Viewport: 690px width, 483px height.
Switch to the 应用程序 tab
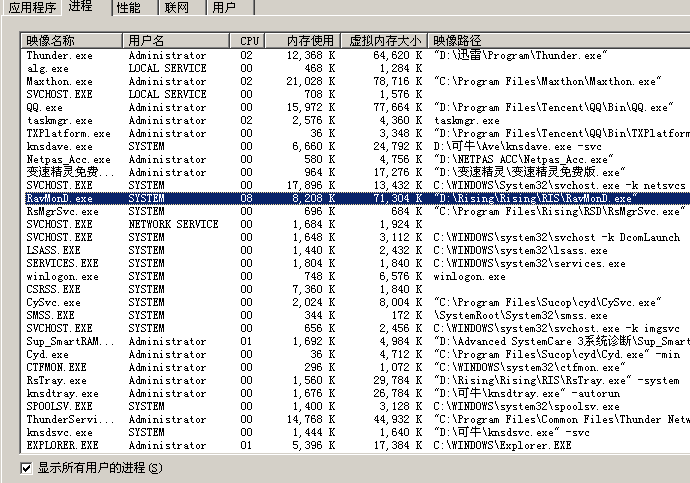pyautogui.click(x=33, y=8)
